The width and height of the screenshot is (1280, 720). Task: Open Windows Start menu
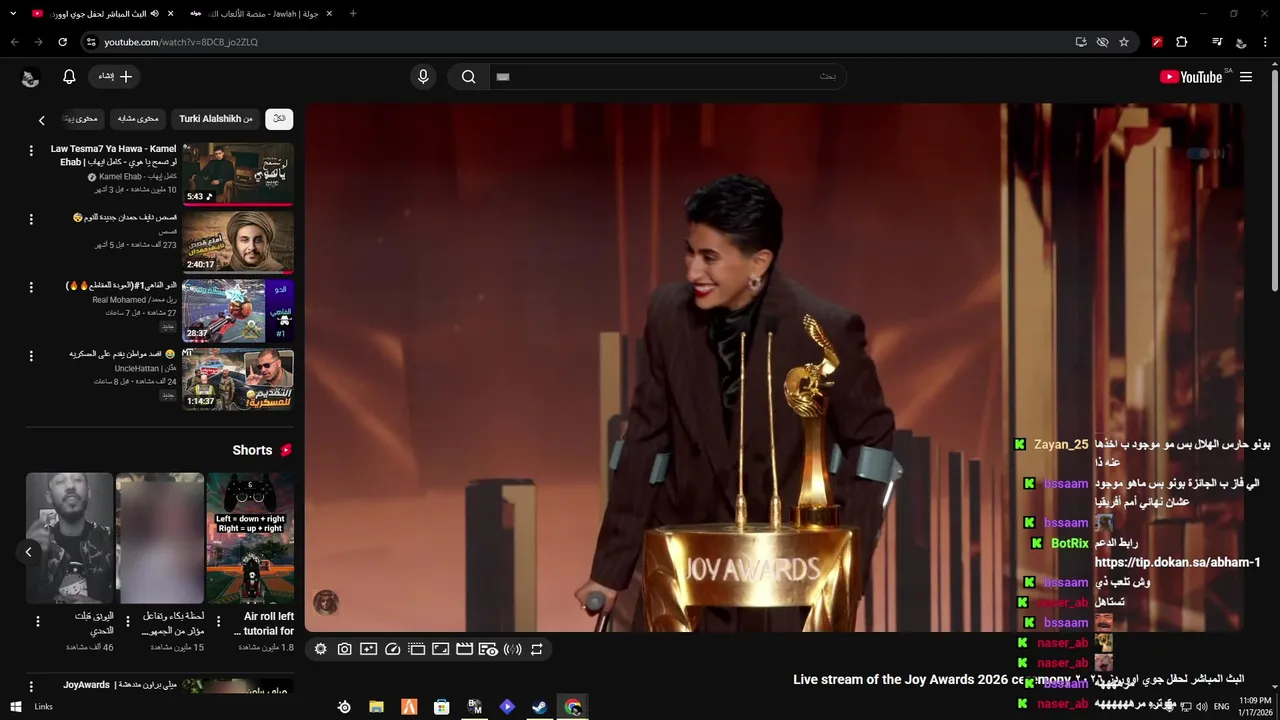coord(15,707)
